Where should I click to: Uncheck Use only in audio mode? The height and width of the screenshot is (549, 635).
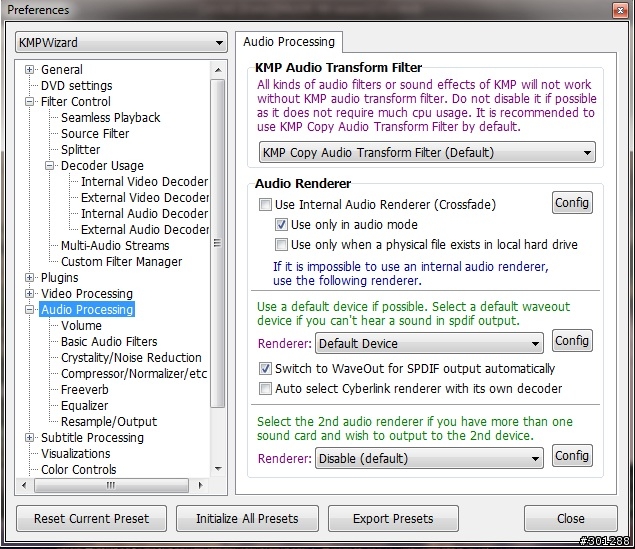pos(281,225)
